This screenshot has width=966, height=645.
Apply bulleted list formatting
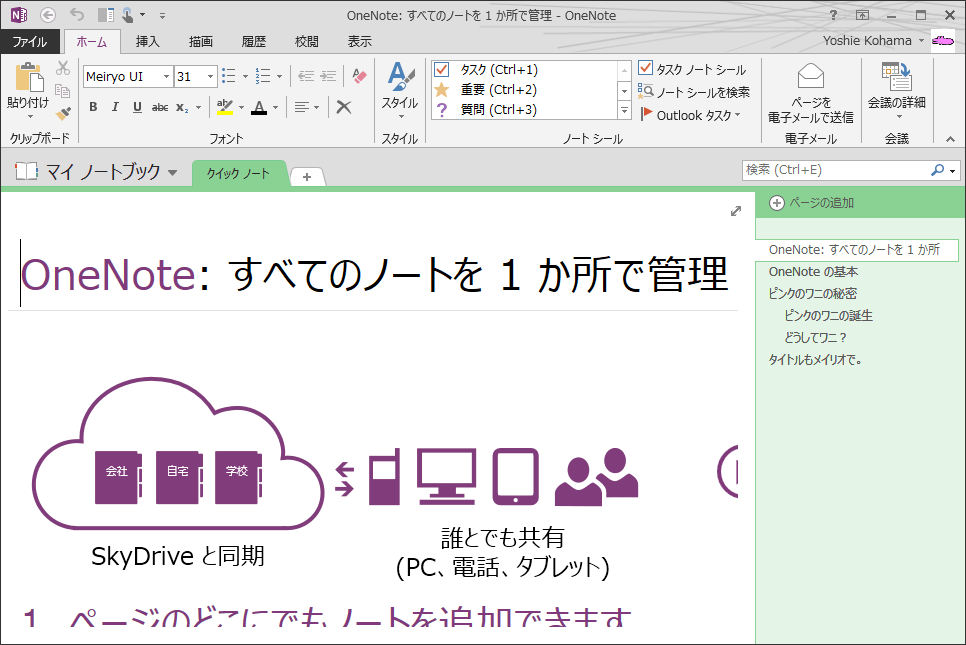[228, 76]
